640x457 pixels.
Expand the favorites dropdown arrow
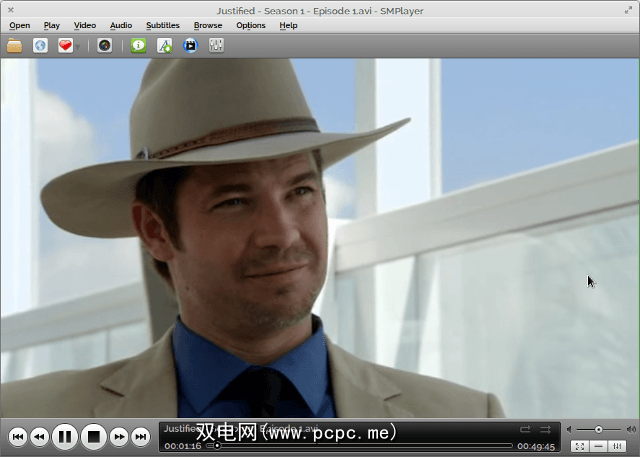[x=78, y=46]
